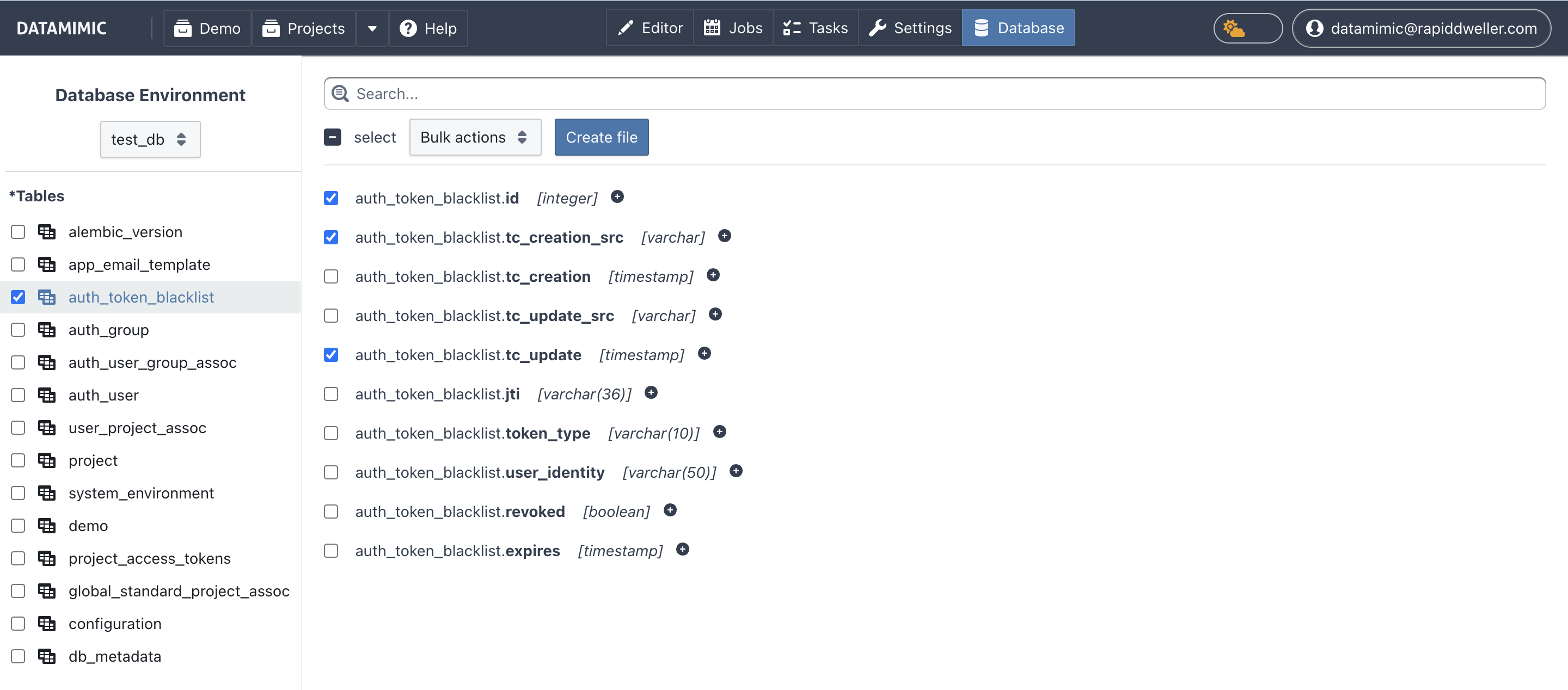Click the table icon for configuration
The width and height of the screenshot is (1568, 690).
(47, 624)
